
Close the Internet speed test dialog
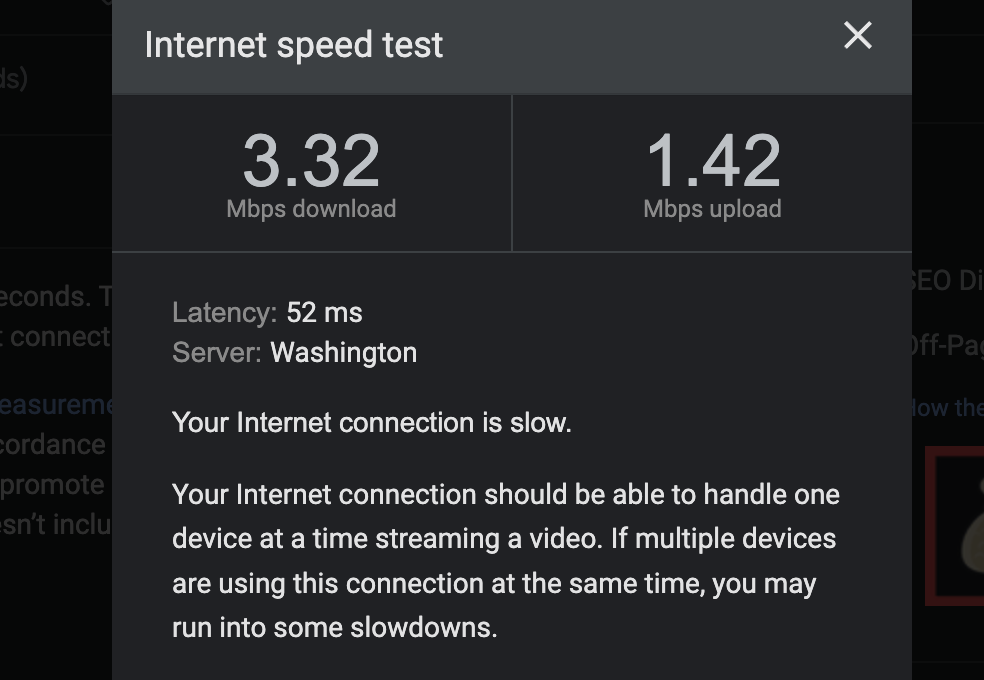857,36
